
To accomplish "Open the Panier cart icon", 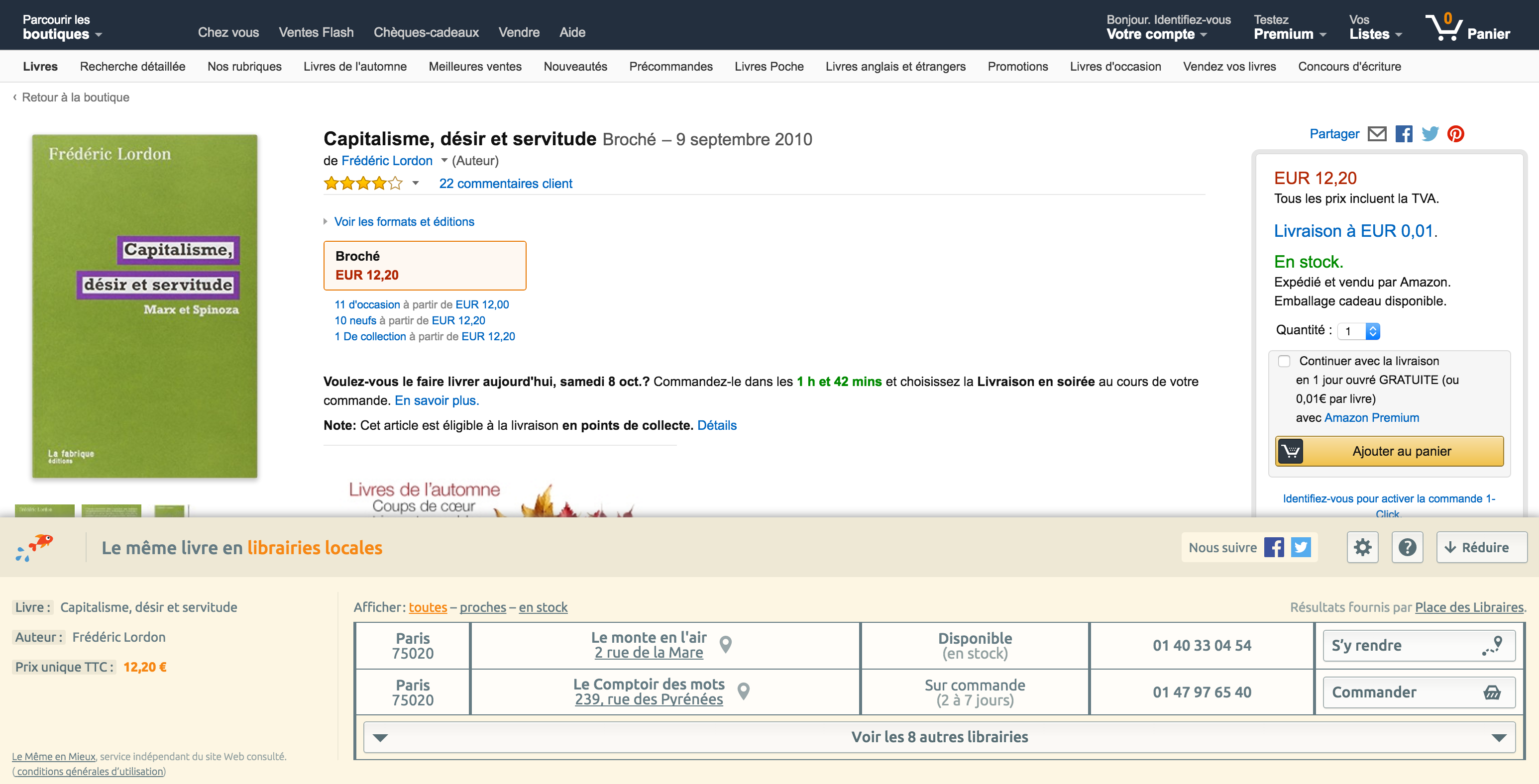I will (1467, 26).
